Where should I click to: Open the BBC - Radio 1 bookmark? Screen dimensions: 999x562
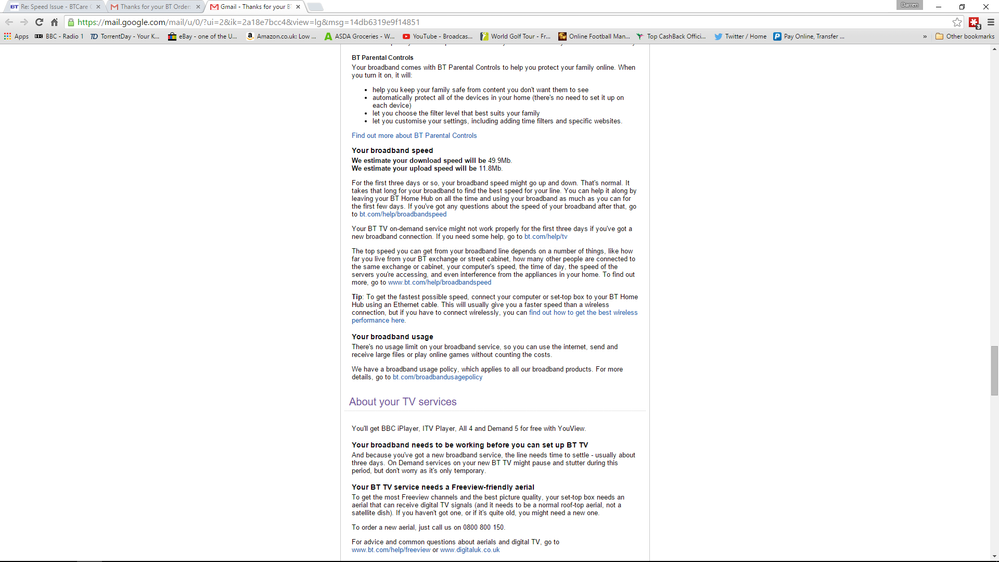click(x=59, y=36)
